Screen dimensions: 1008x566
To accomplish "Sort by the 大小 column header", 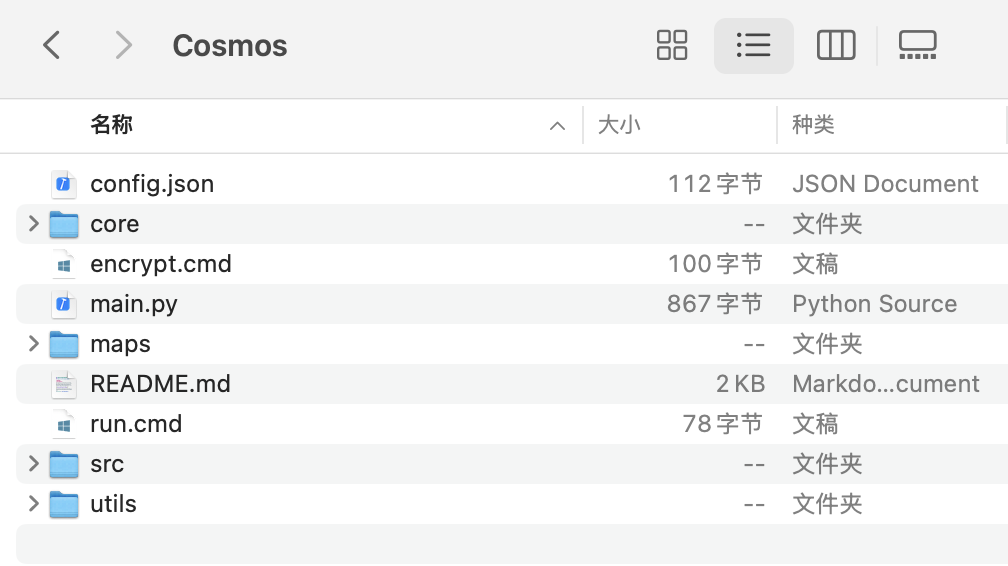I will pos(619,125).
